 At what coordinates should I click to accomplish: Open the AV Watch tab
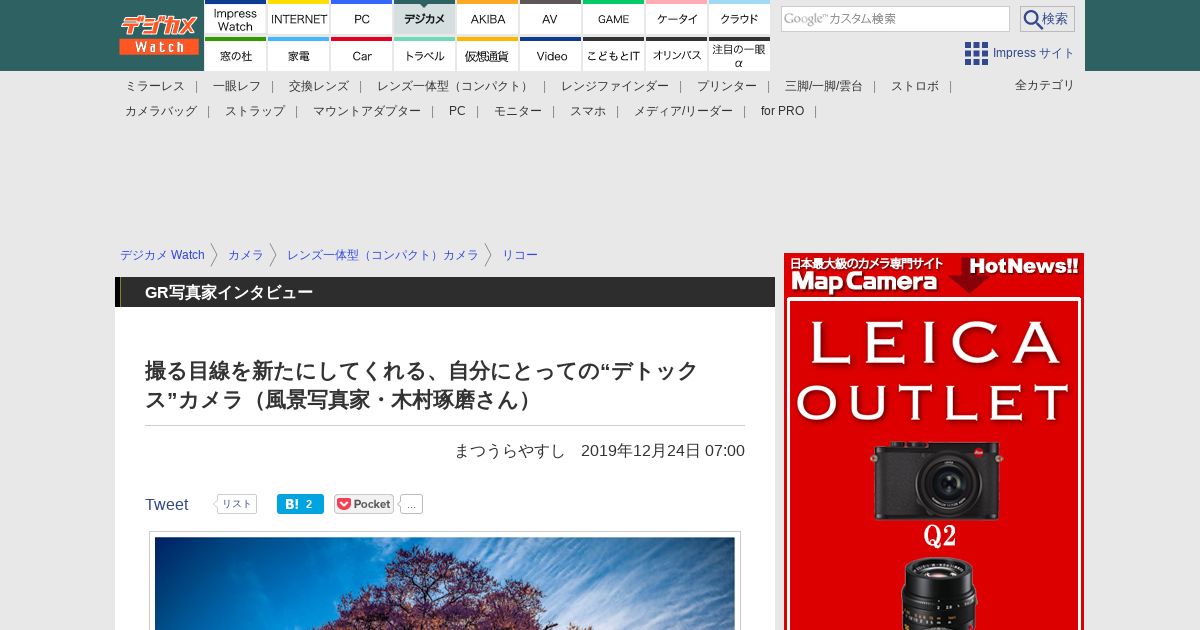pyautogui.click(x=550, y=18)
